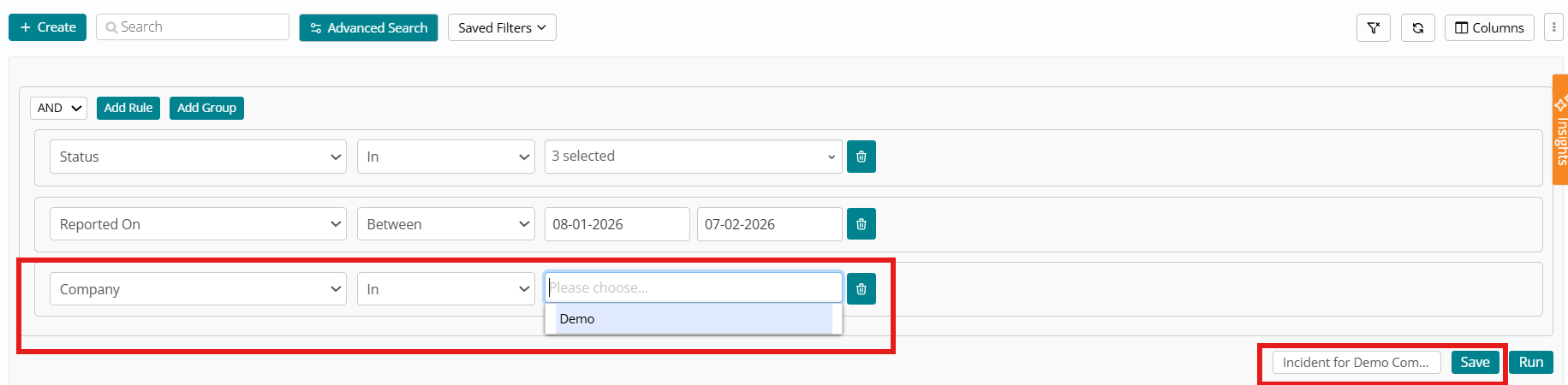
Task: Save the filter with the Save button
Action: (x=1475, y=363)
